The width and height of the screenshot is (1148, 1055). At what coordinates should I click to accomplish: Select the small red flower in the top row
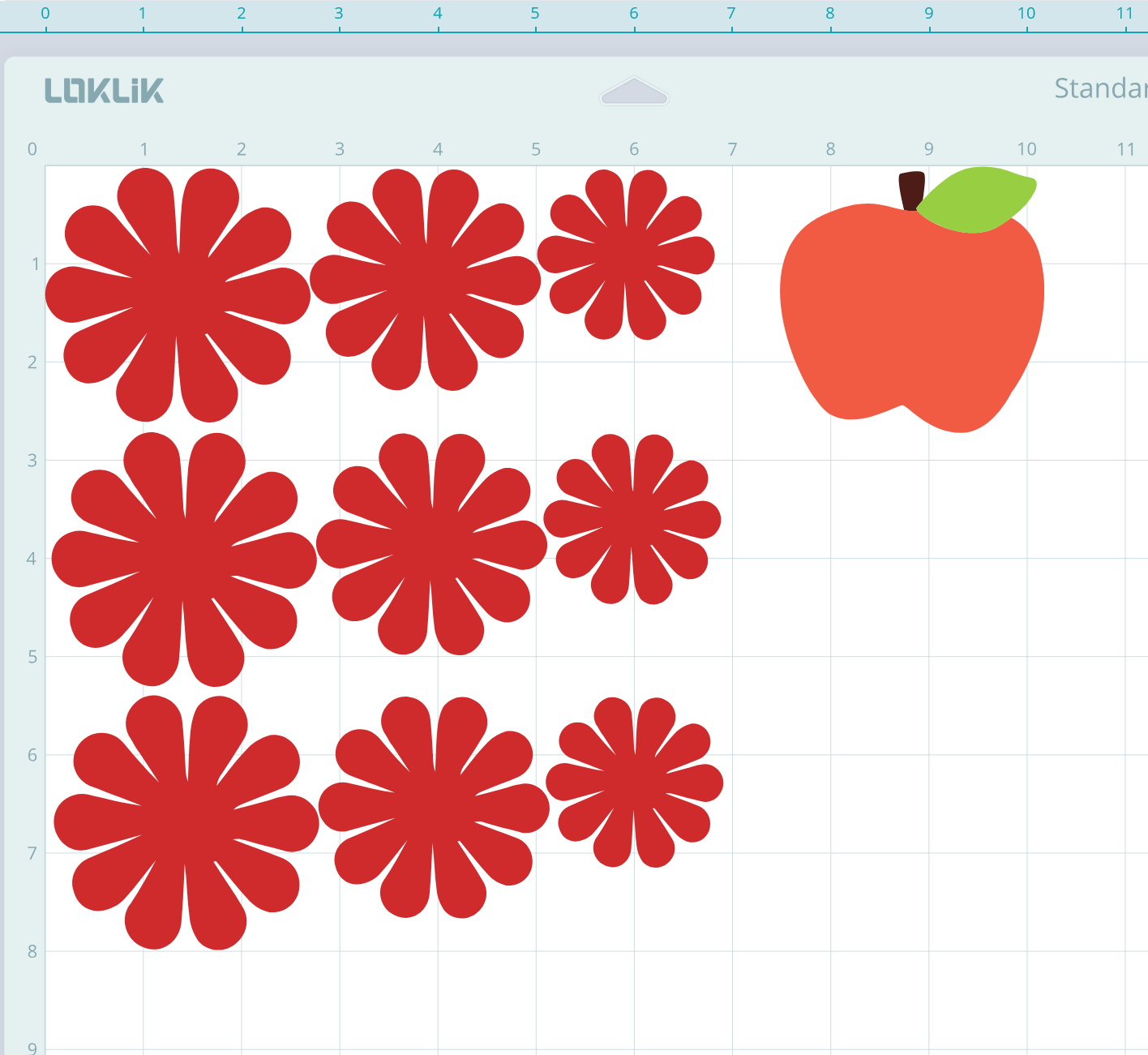coord(626,255)
